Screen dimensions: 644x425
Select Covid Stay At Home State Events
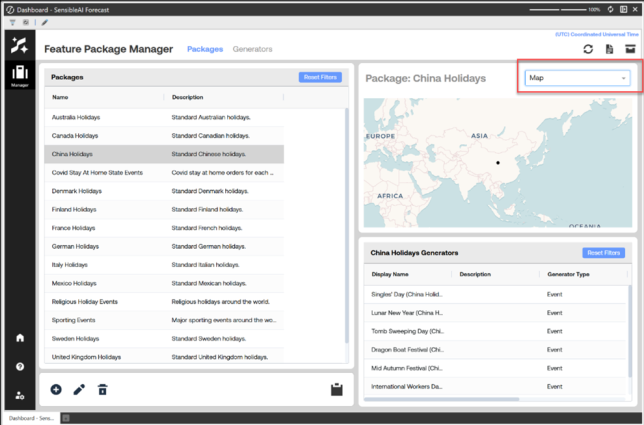point(164,173)
